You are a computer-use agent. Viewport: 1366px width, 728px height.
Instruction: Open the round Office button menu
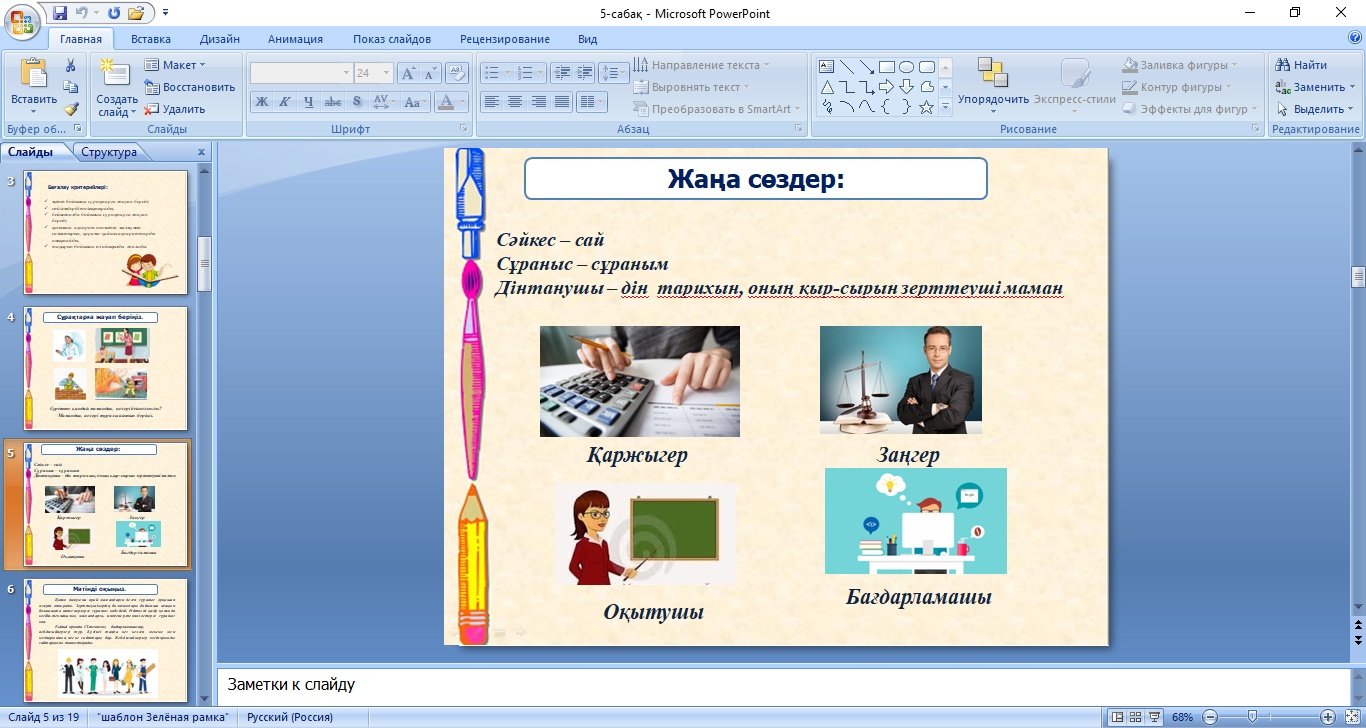(22, 20)
